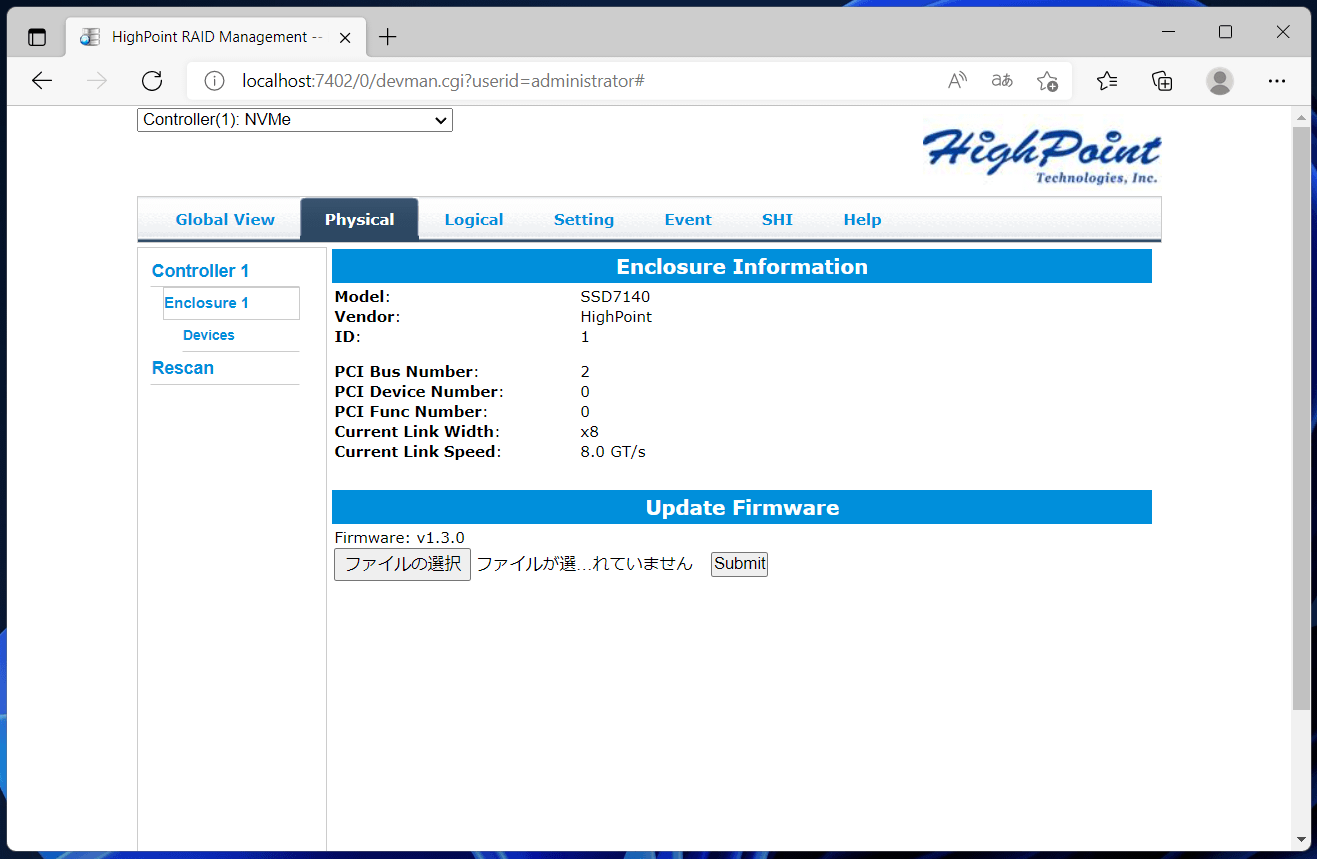The image size is (1317, 859).
Task: Open the Event tab
Action: tap(688, 220)
